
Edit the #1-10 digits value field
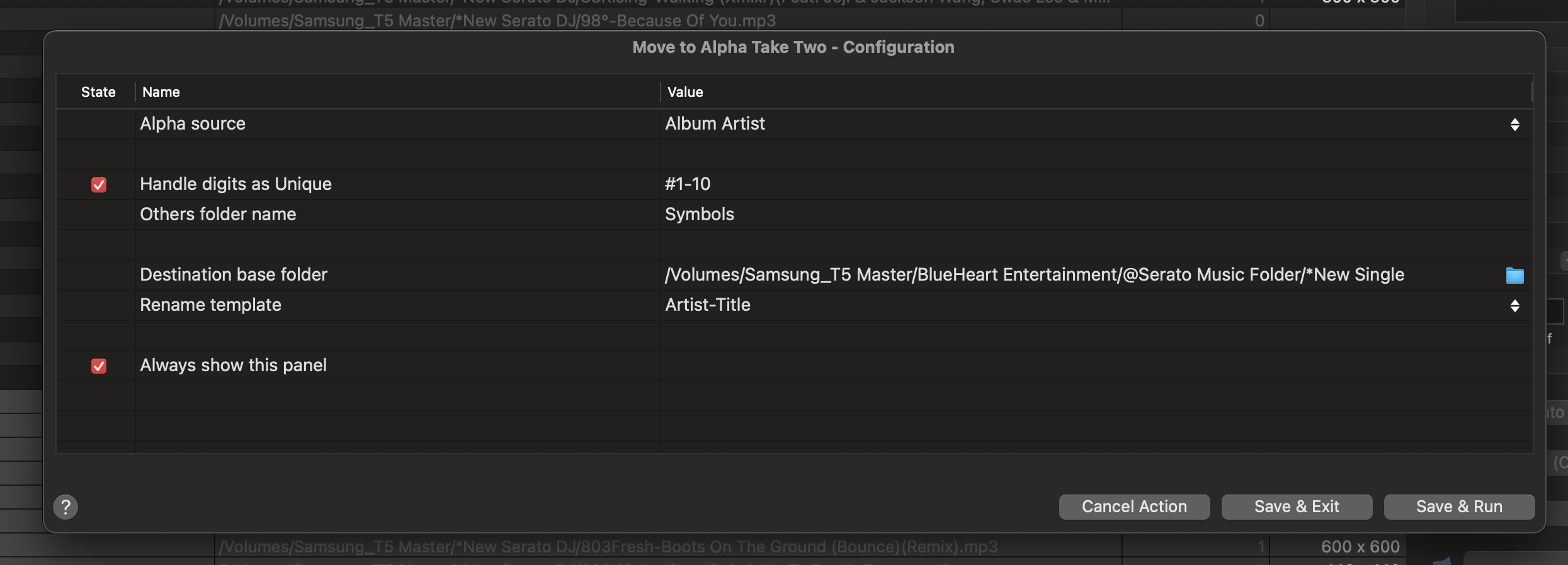pos(688,184)
